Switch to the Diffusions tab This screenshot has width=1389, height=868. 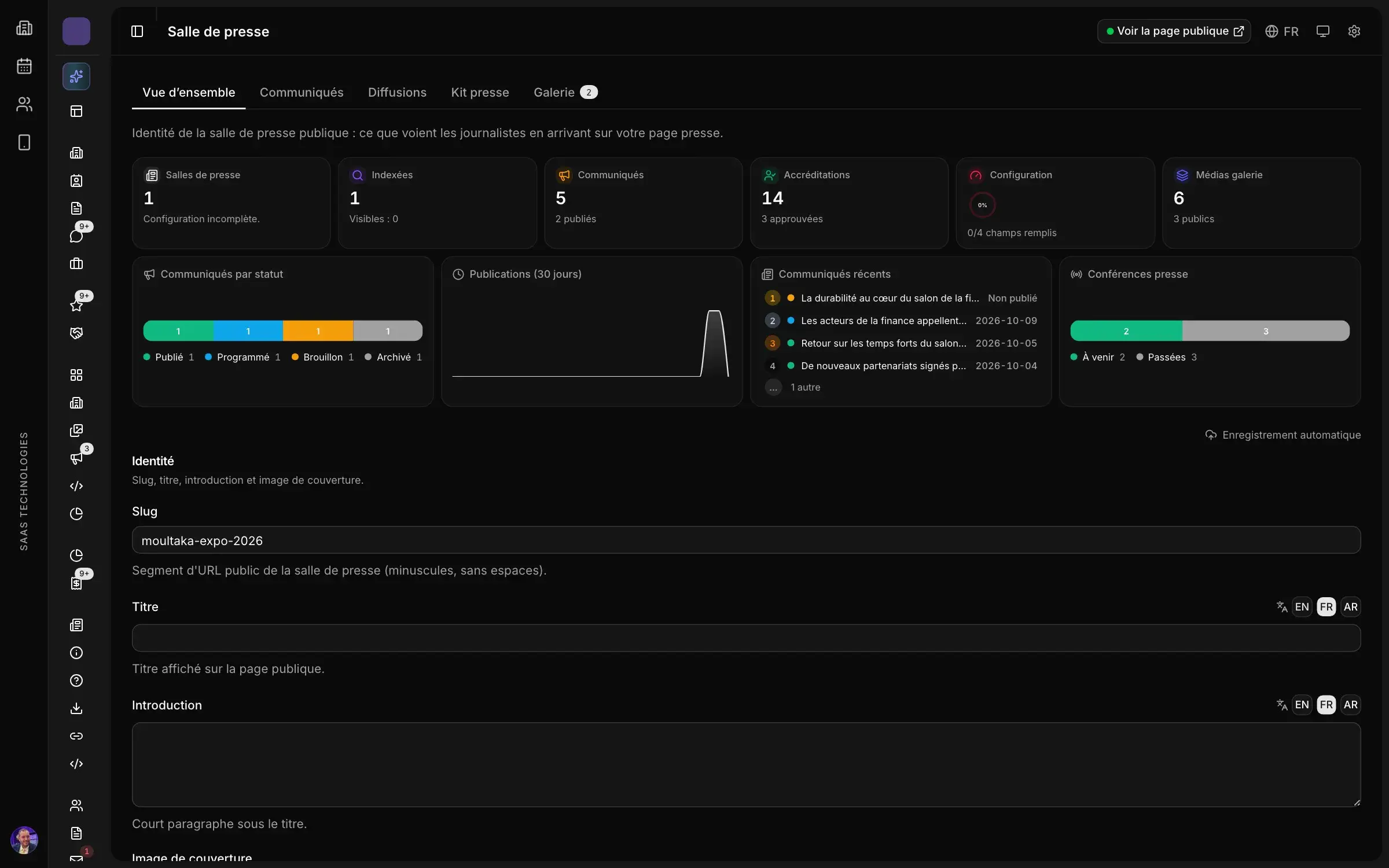click(x=397, y=93)
